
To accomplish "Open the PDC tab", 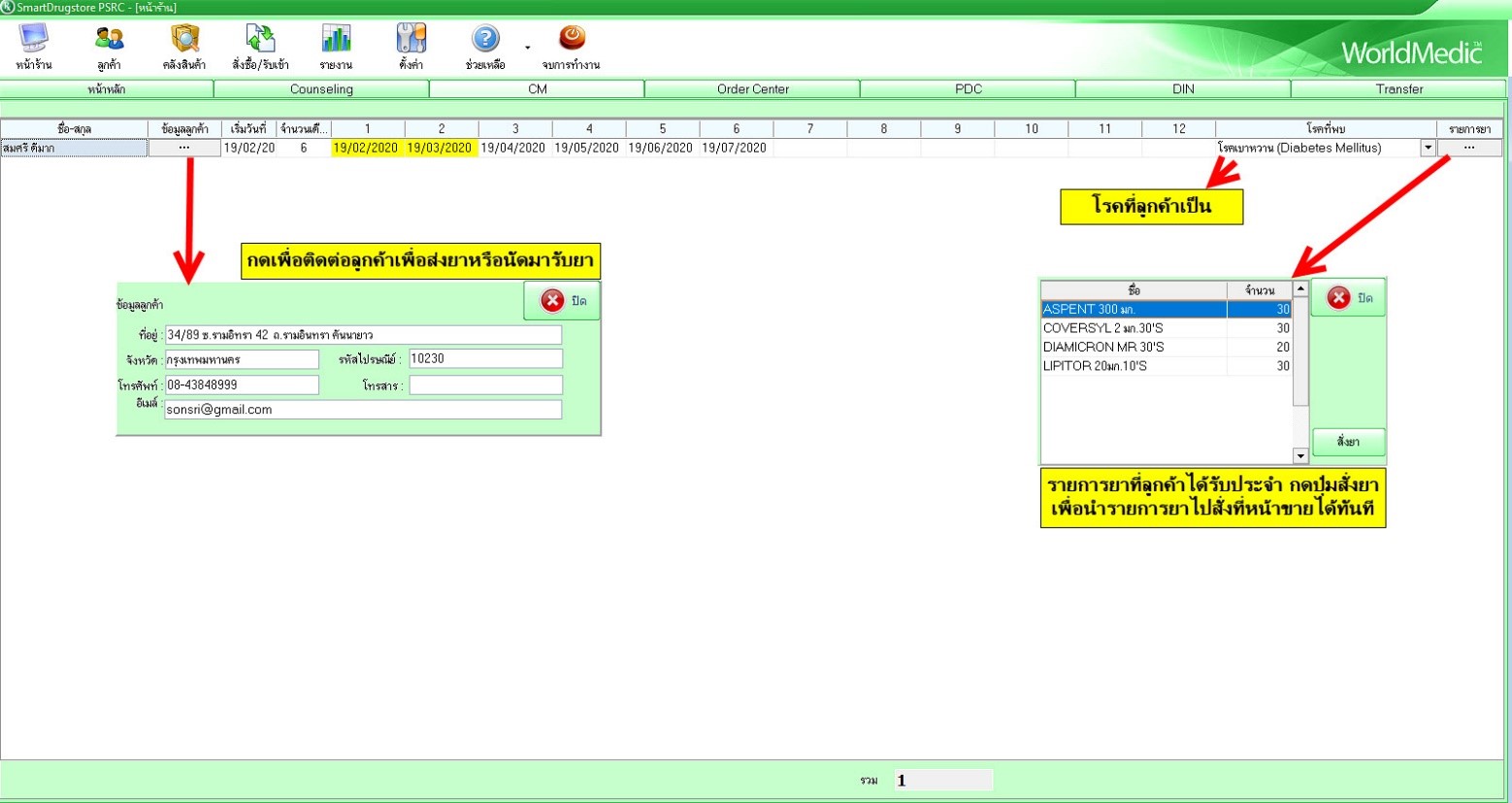I will (x=968, y=89).
